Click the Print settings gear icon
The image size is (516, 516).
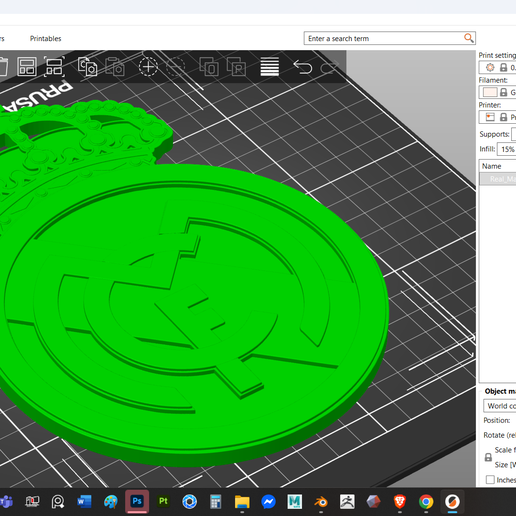pos(490,68)
